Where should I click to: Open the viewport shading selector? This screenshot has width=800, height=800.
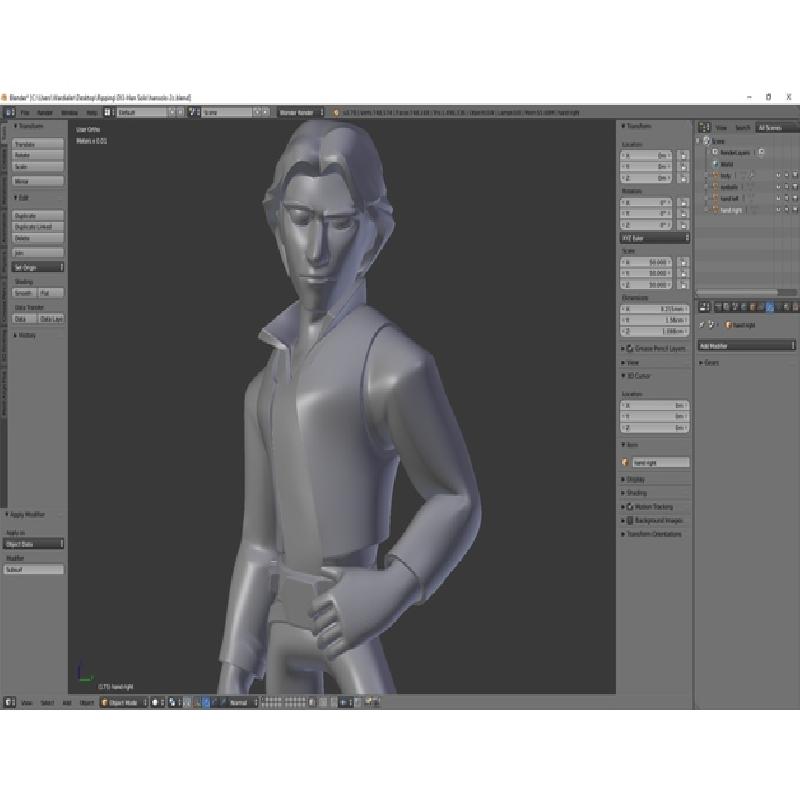pos(157,703)
